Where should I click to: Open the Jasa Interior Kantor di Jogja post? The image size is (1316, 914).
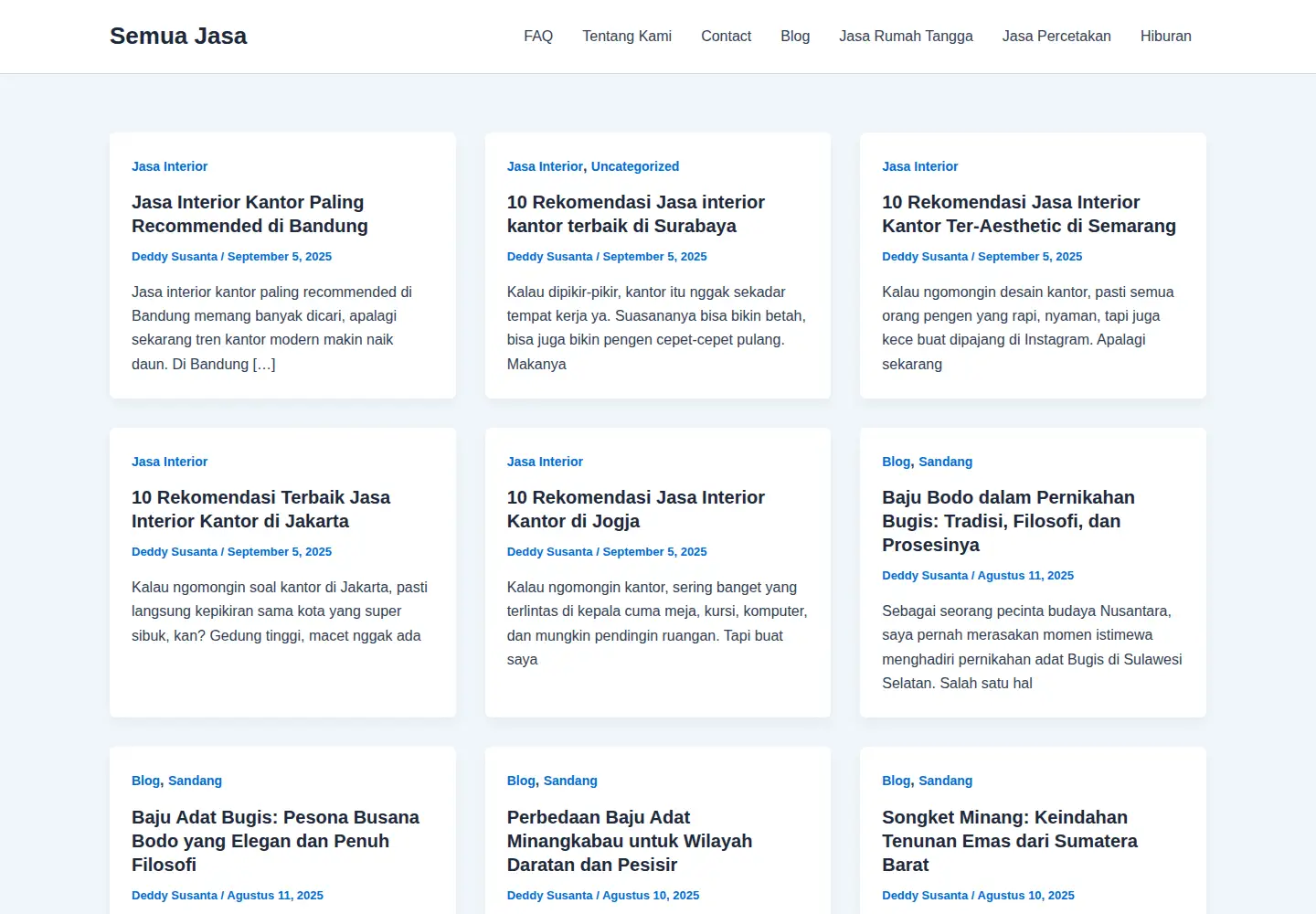636,509
